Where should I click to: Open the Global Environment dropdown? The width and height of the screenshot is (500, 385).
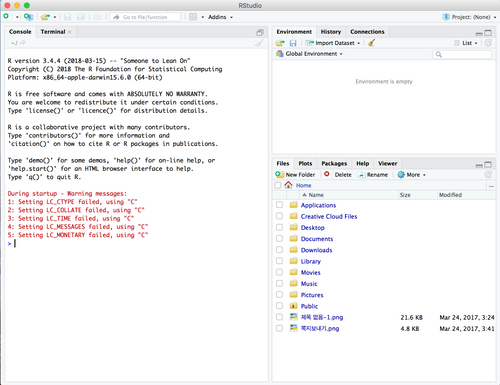click(310, 54)
